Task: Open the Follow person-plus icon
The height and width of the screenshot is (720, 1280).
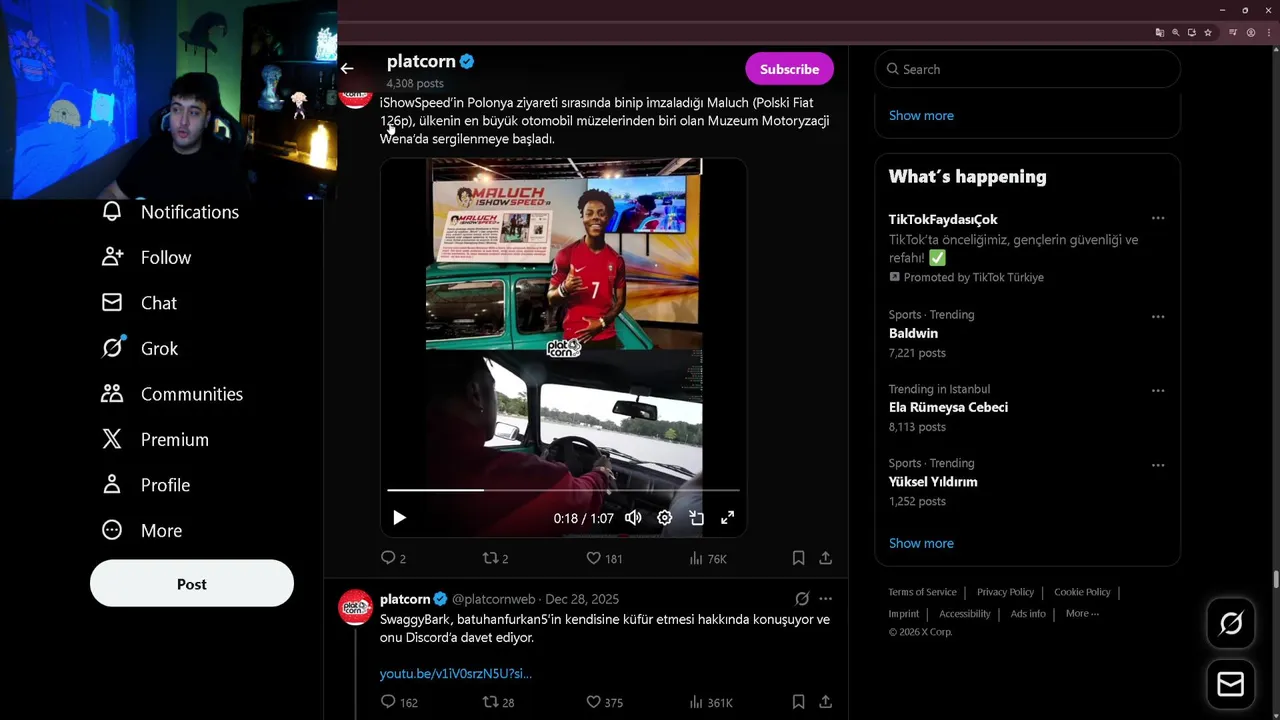Action: tap(112, 257)
